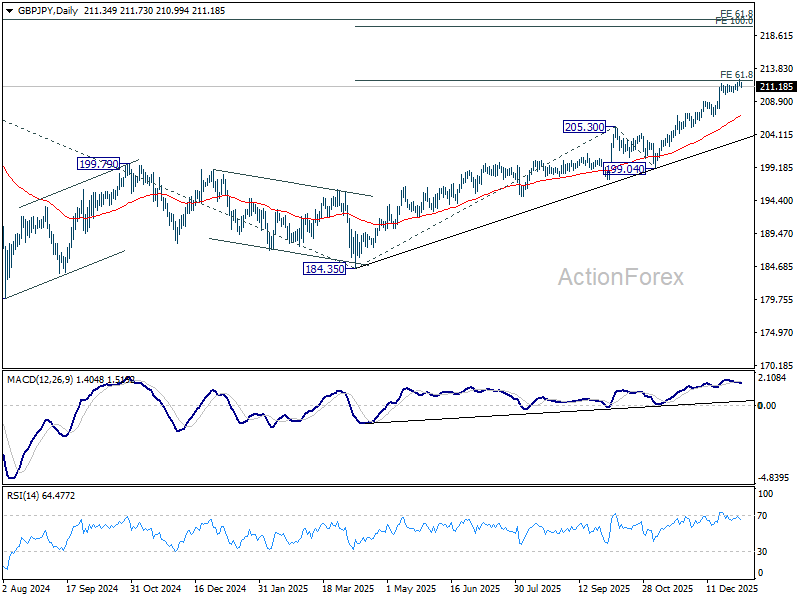Viewport: 800px width, 600px height.
Task: Click the 184.350 low price label
Action: point(324,269)
